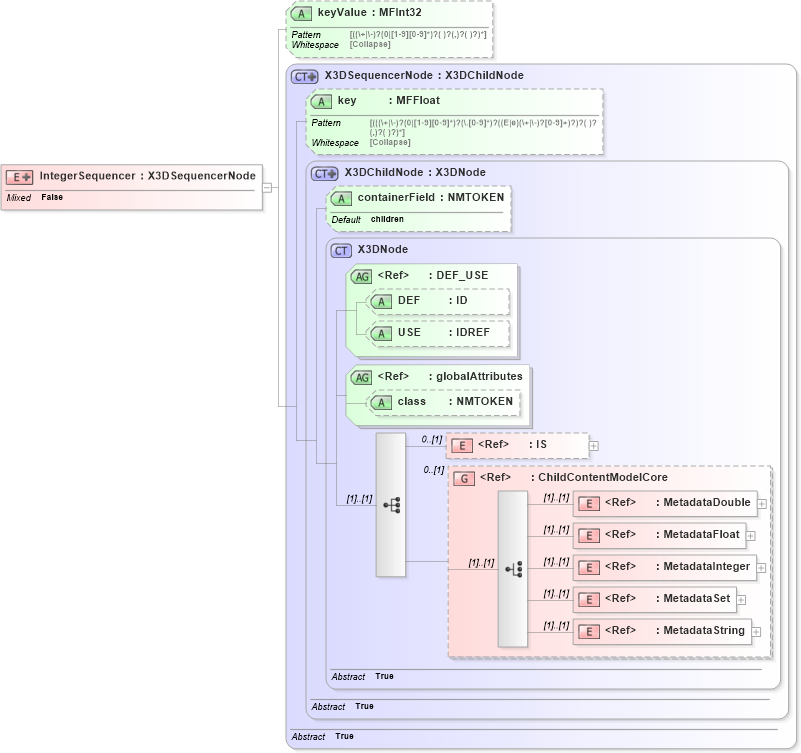
Task: Select the MetadataString reference label
Action: [674, 630]
